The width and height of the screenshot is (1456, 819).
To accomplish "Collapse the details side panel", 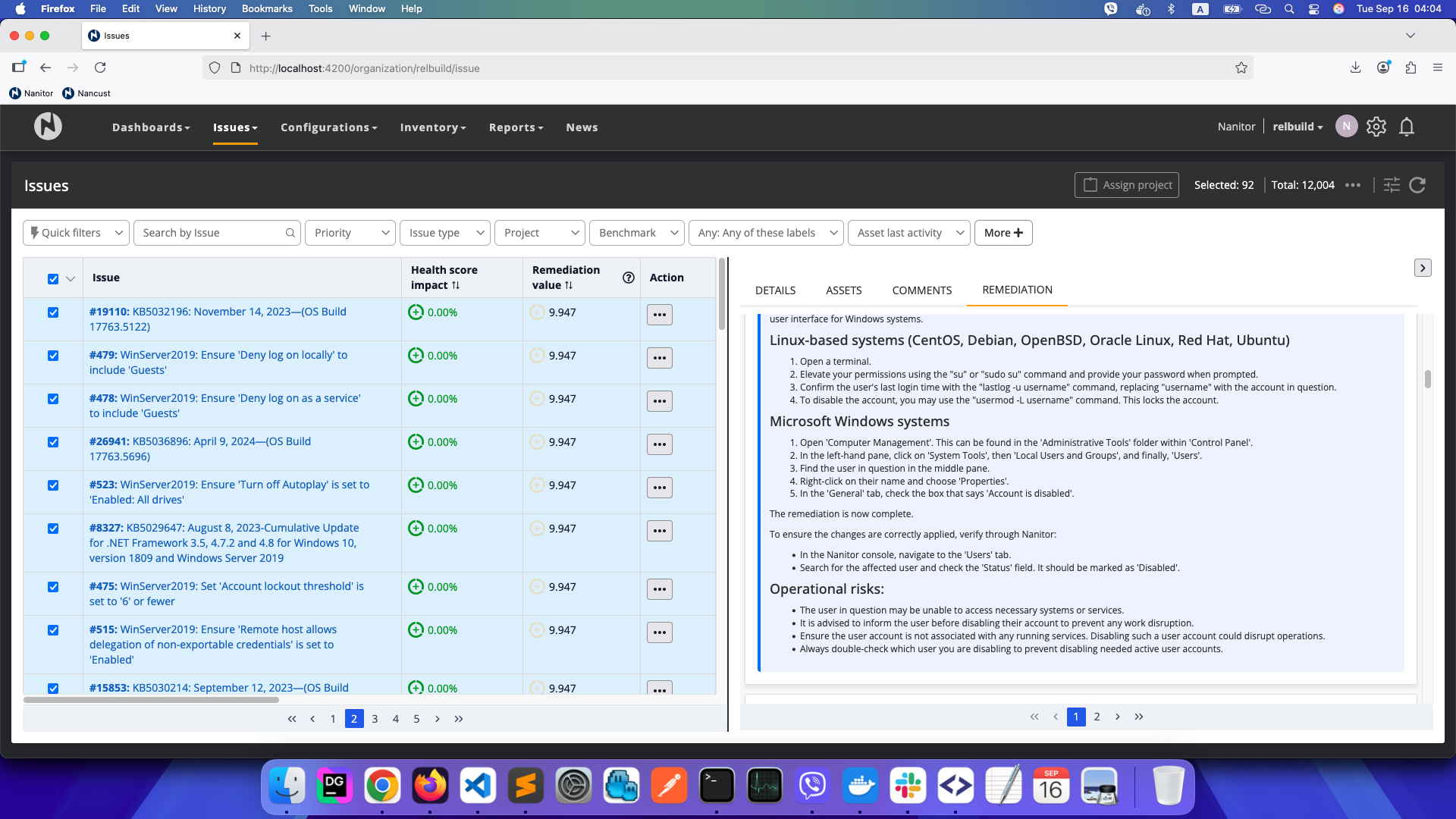I will pos(1423,268).
